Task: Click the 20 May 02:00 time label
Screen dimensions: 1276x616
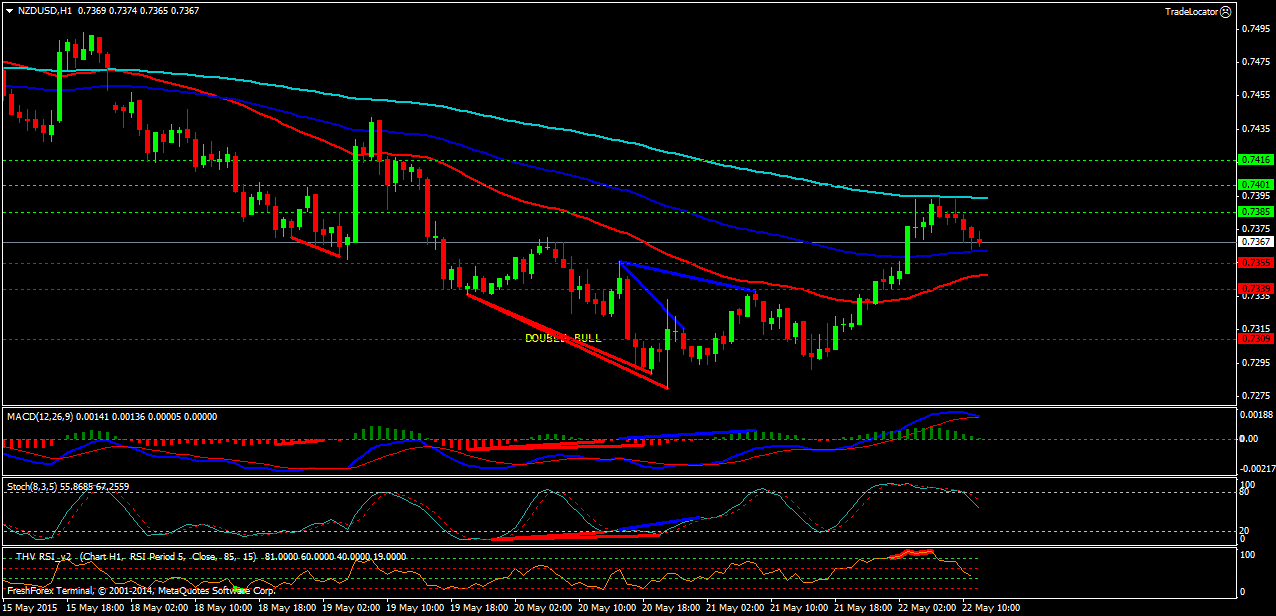Action: pyautogui.click(x=542, y=608)
